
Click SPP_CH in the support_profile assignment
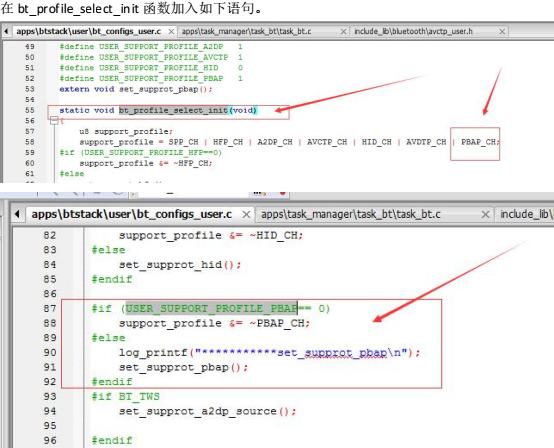pyautogui.click(x=183, y=142)
